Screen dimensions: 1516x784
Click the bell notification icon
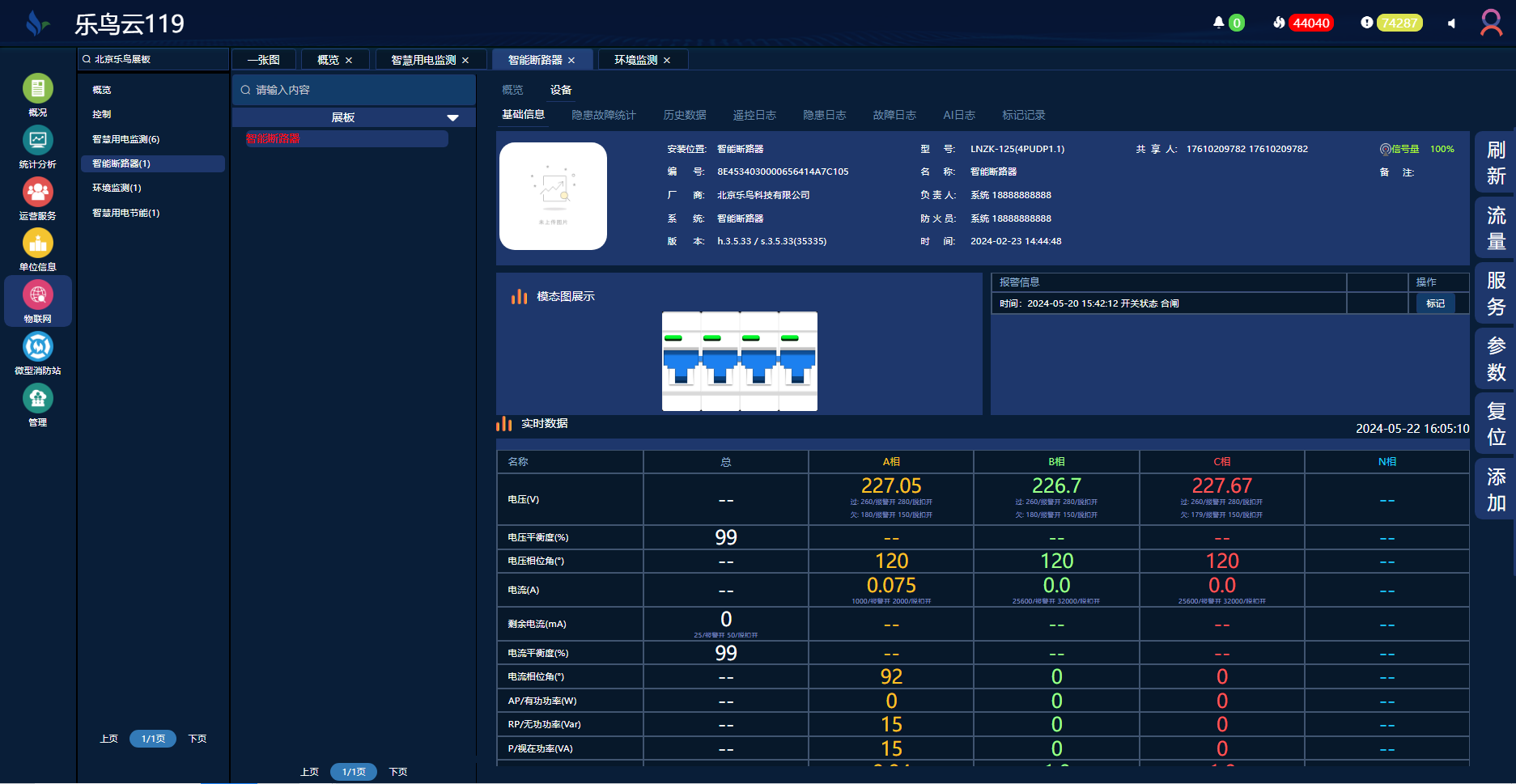[1218, 23]
